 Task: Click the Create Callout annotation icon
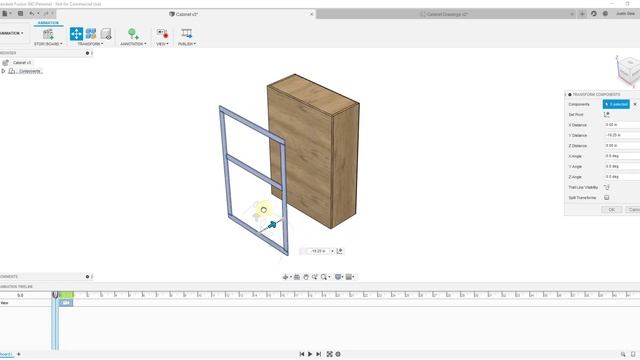[x=133, y=34]
